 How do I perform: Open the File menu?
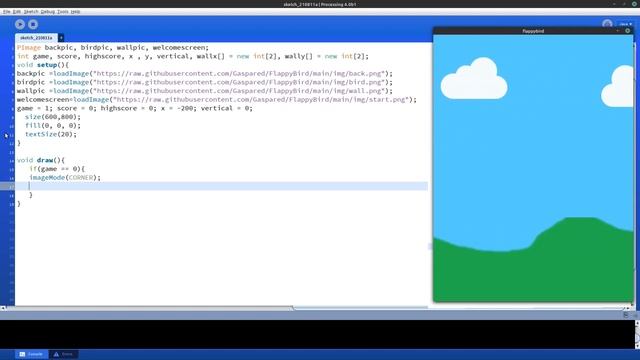coord(7,11)
